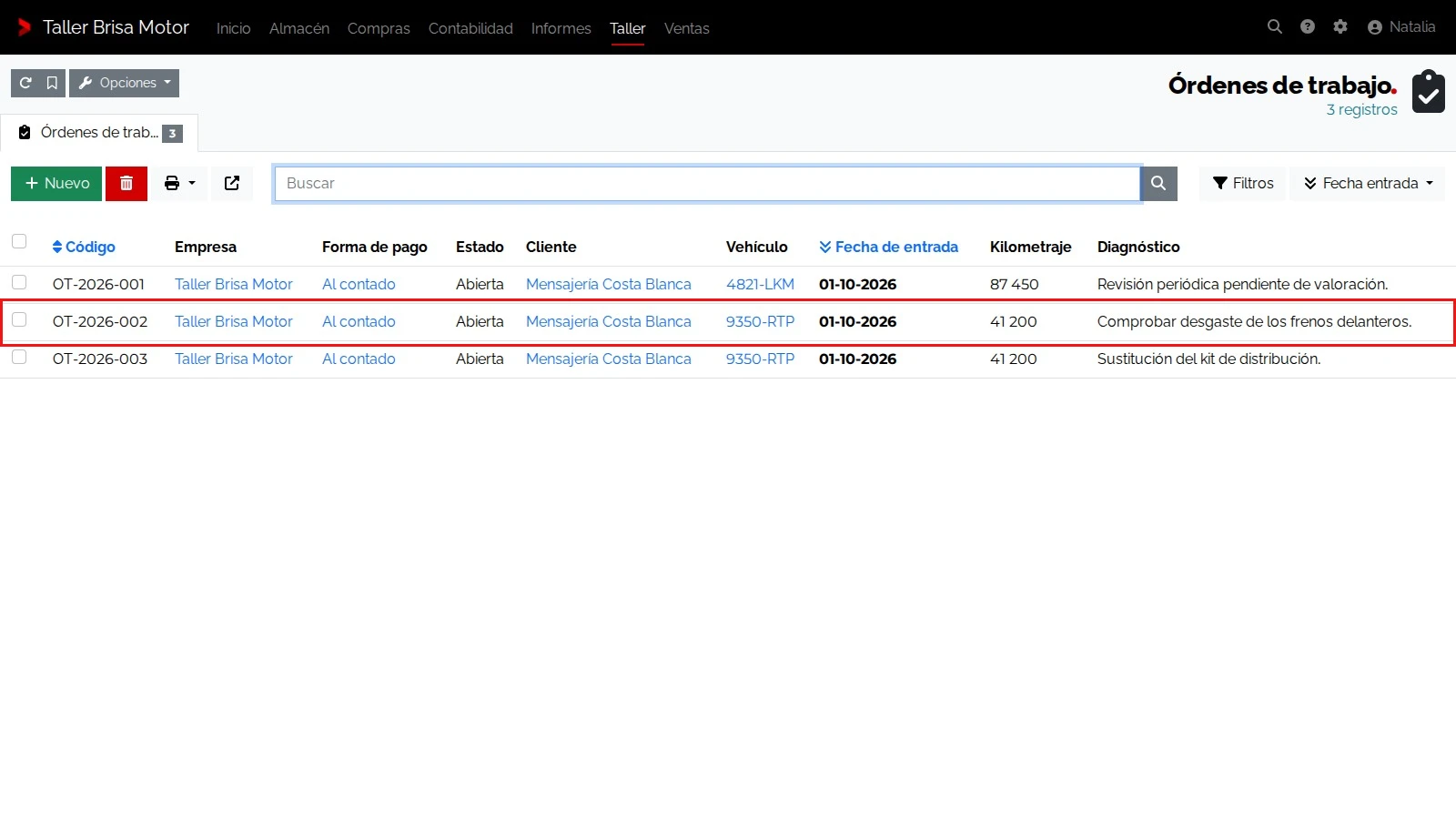Open Mensajería Costa Blanca link in OT-2026-002 row
This screenshot has height=819, width=1456.
tap(609, 321)
